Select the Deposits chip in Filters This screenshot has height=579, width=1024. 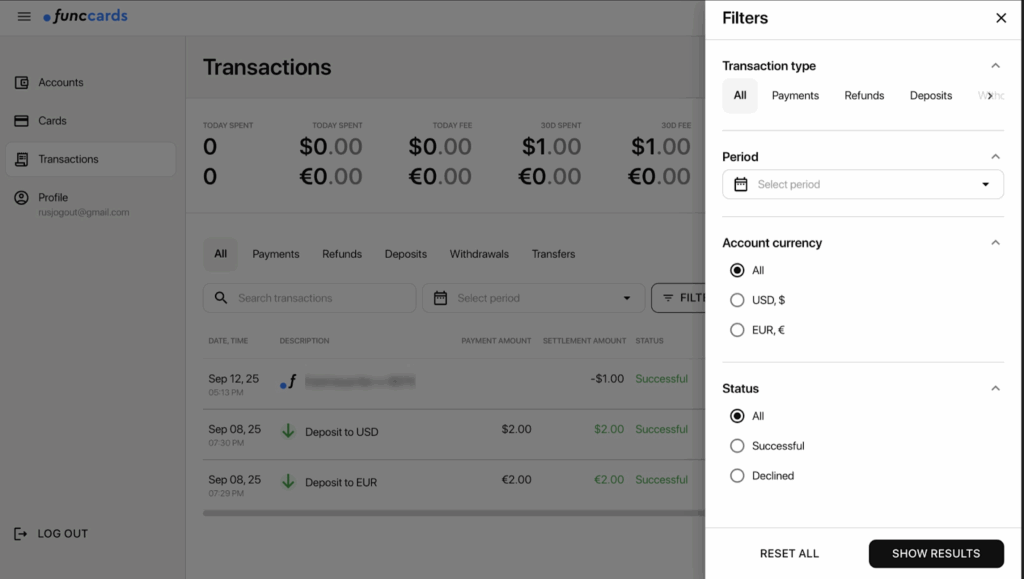[x=931, y=95]
